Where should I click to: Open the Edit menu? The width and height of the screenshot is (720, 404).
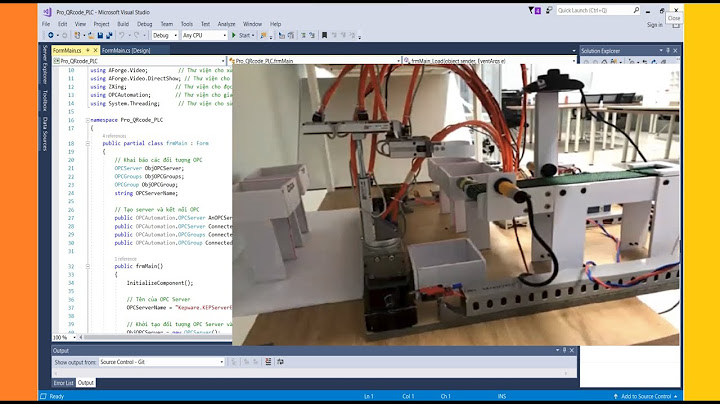[62, 24]
